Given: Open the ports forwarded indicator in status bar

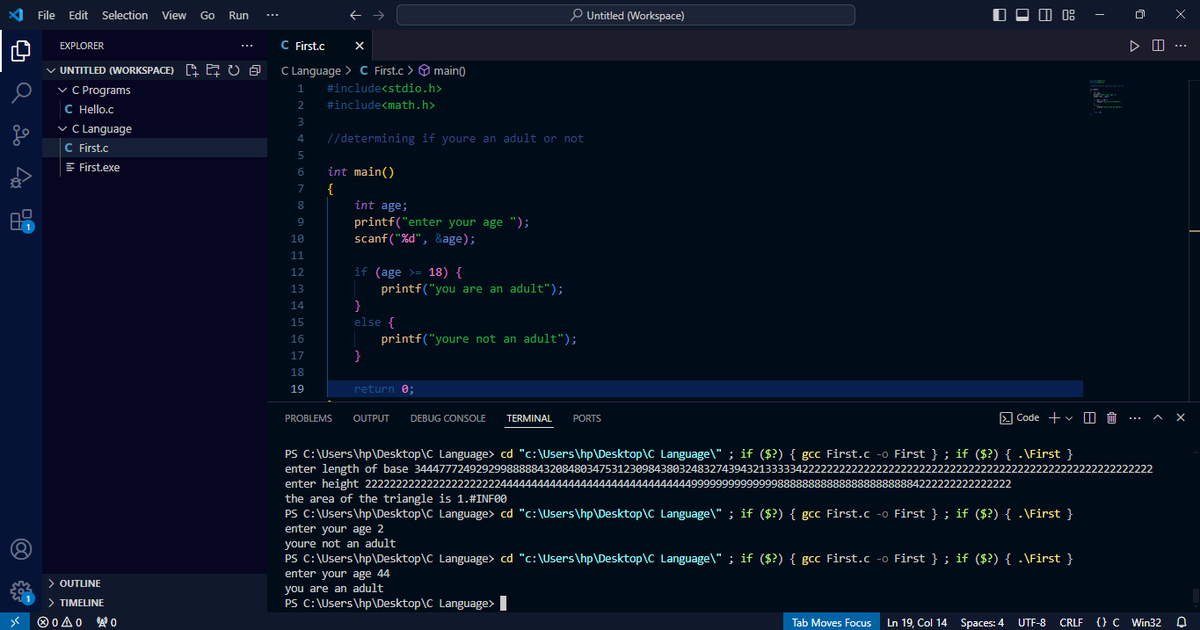Looking at the screenshot, I should click(107, 622).
